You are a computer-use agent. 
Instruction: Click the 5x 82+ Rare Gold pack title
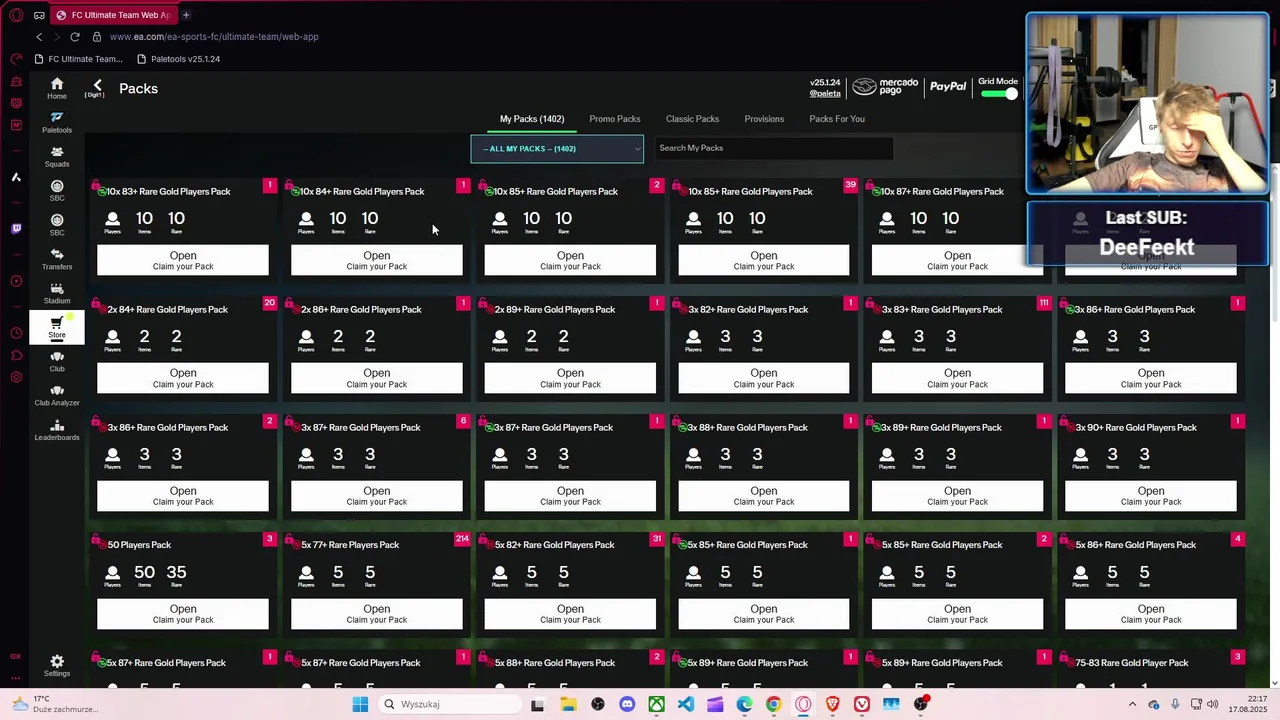555,545
